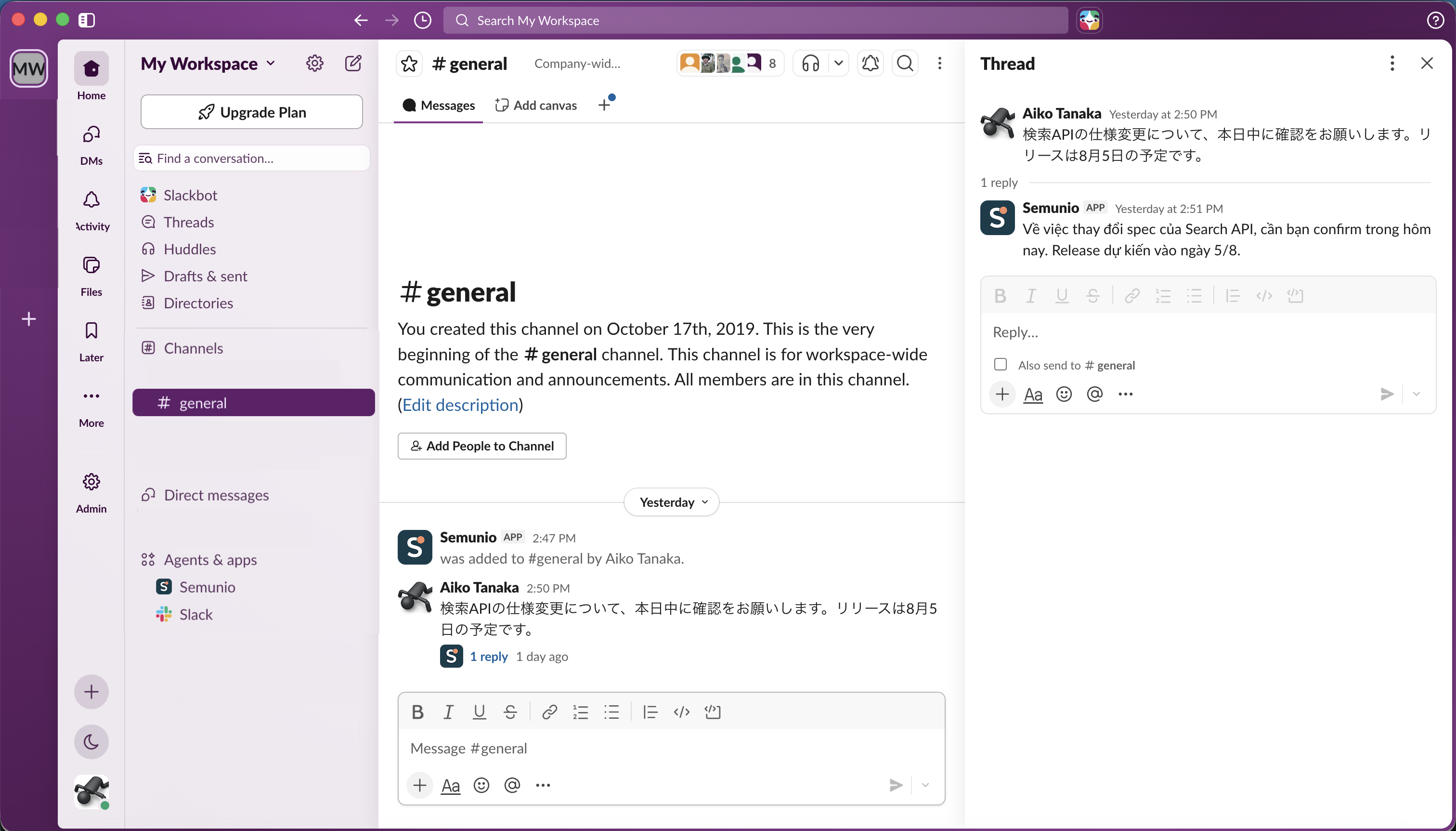Click Upgrade Plan button
The image size is (1456, 831).
pos(251,112)
